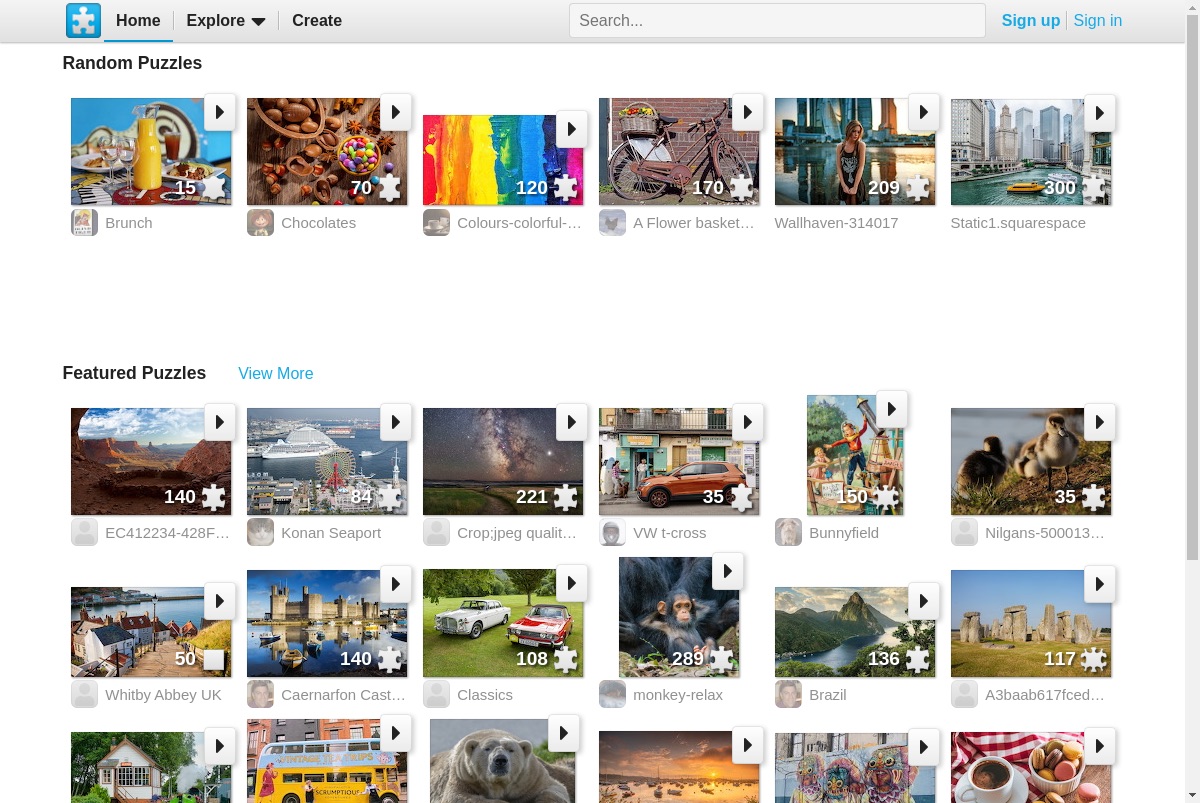
Task: Play the Chocolates puzzle
Action: pos(396,112)
